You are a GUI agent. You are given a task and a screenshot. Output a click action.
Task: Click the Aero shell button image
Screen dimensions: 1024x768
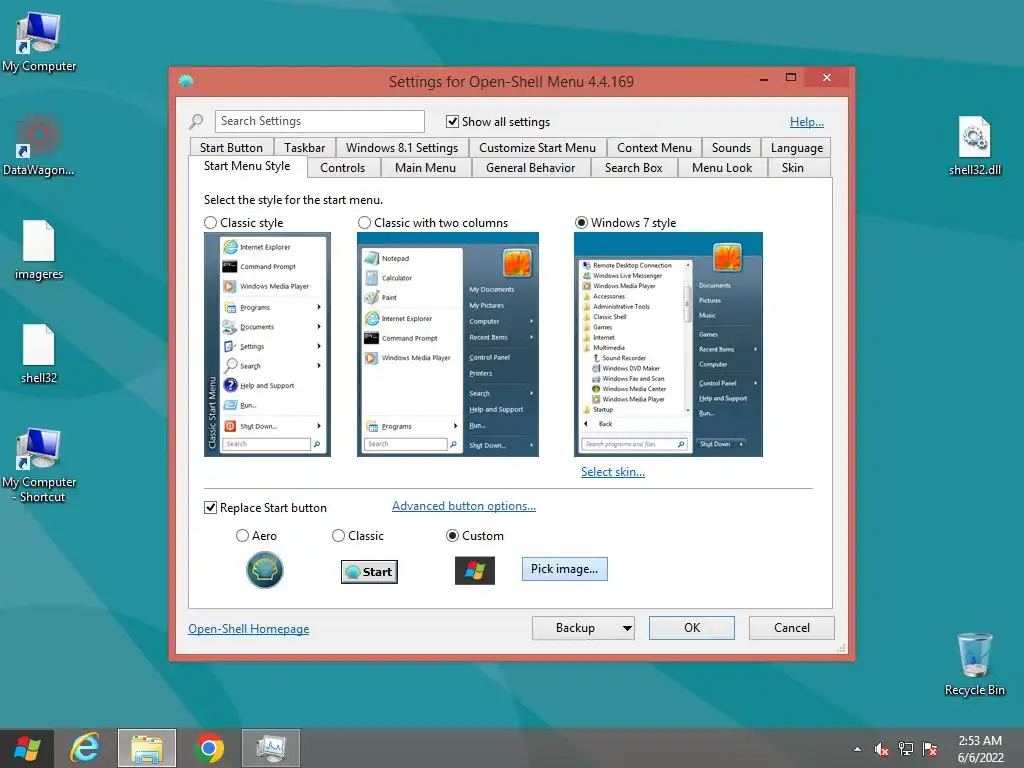(x=264, y=569)
